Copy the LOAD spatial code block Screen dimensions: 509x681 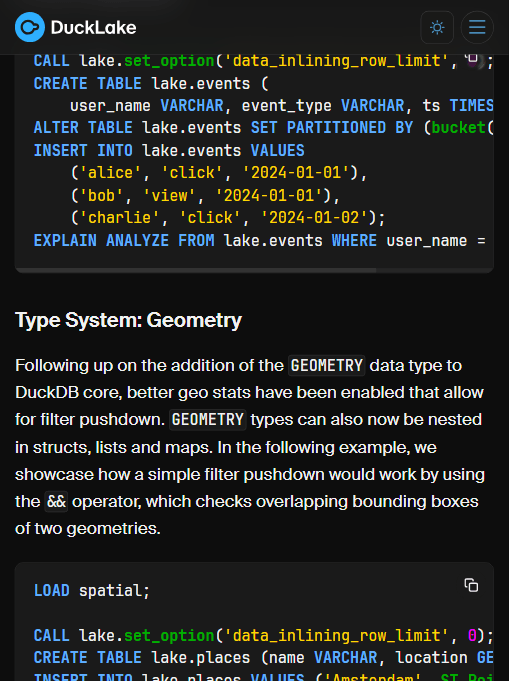(x=471, y=585)
